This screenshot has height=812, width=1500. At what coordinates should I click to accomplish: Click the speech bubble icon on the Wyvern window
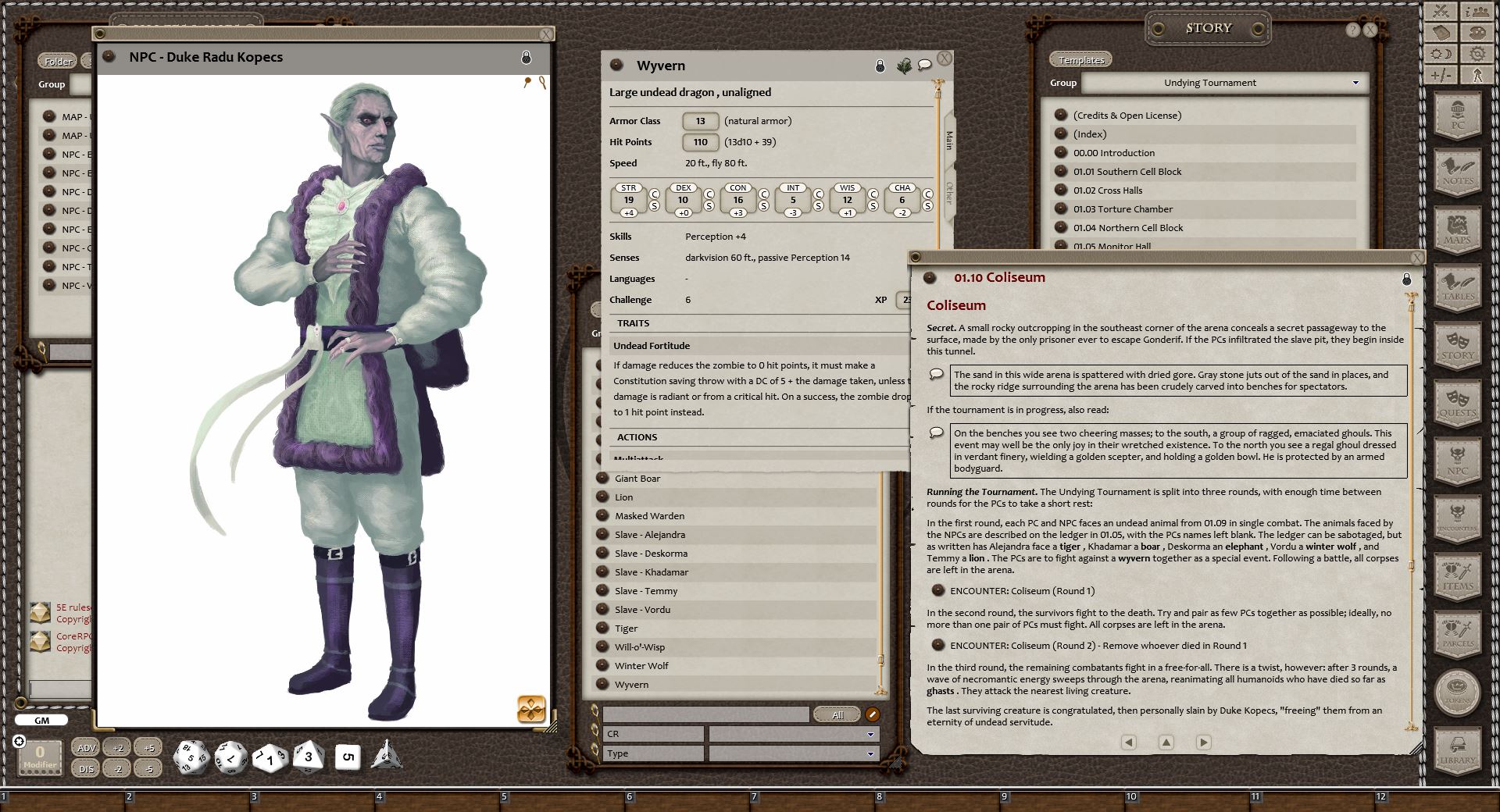pyautogui.click(x=926, y=65)
